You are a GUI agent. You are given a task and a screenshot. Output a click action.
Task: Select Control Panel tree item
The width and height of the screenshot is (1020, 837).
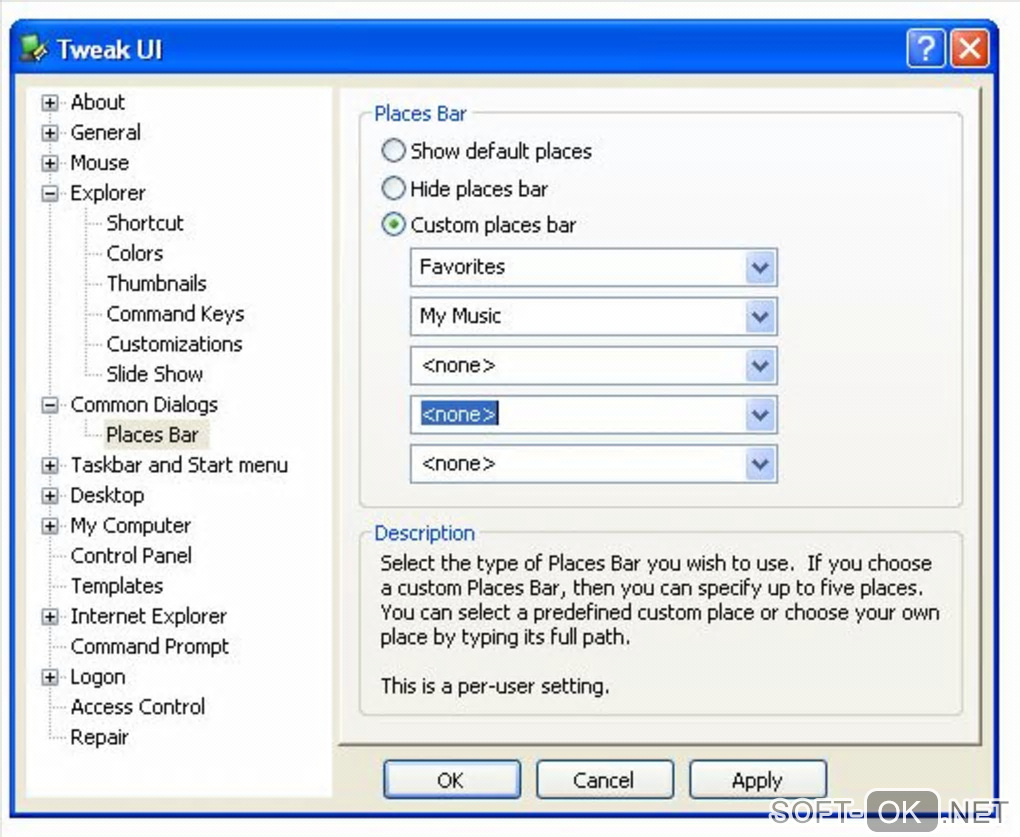(x=131, y=556)
